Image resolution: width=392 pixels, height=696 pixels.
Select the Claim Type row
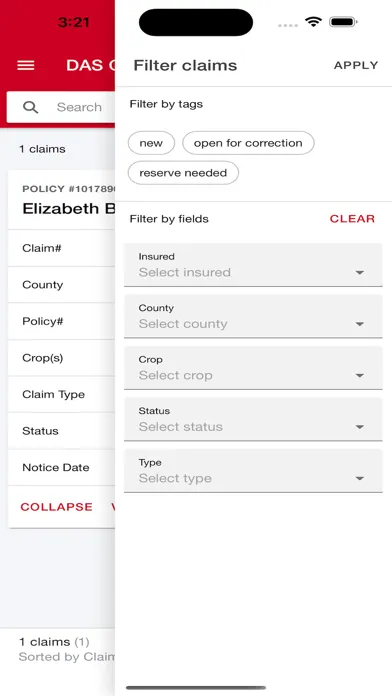click(62, 395)
